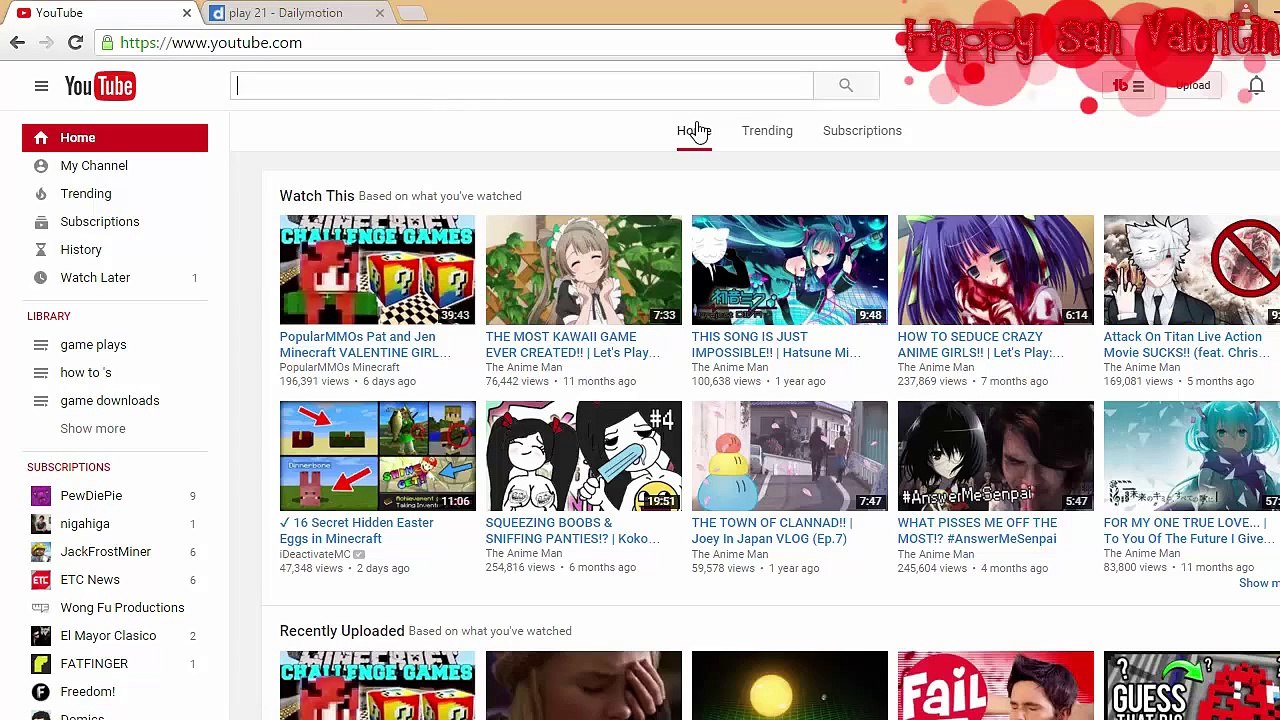Select the play 21 - Dailymotion tab

coord(297,13)
